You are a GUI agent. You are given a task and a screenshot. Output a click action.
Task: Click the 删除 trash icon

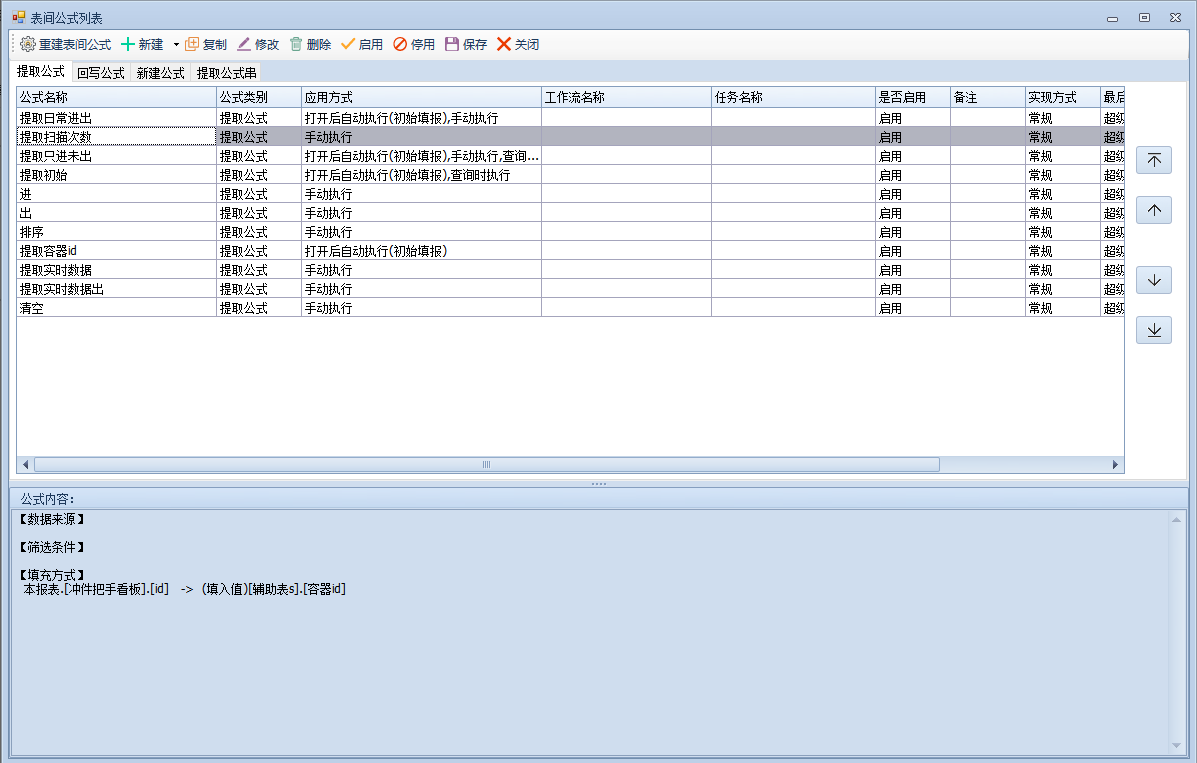pyautogui.click(x=296, y=45)
